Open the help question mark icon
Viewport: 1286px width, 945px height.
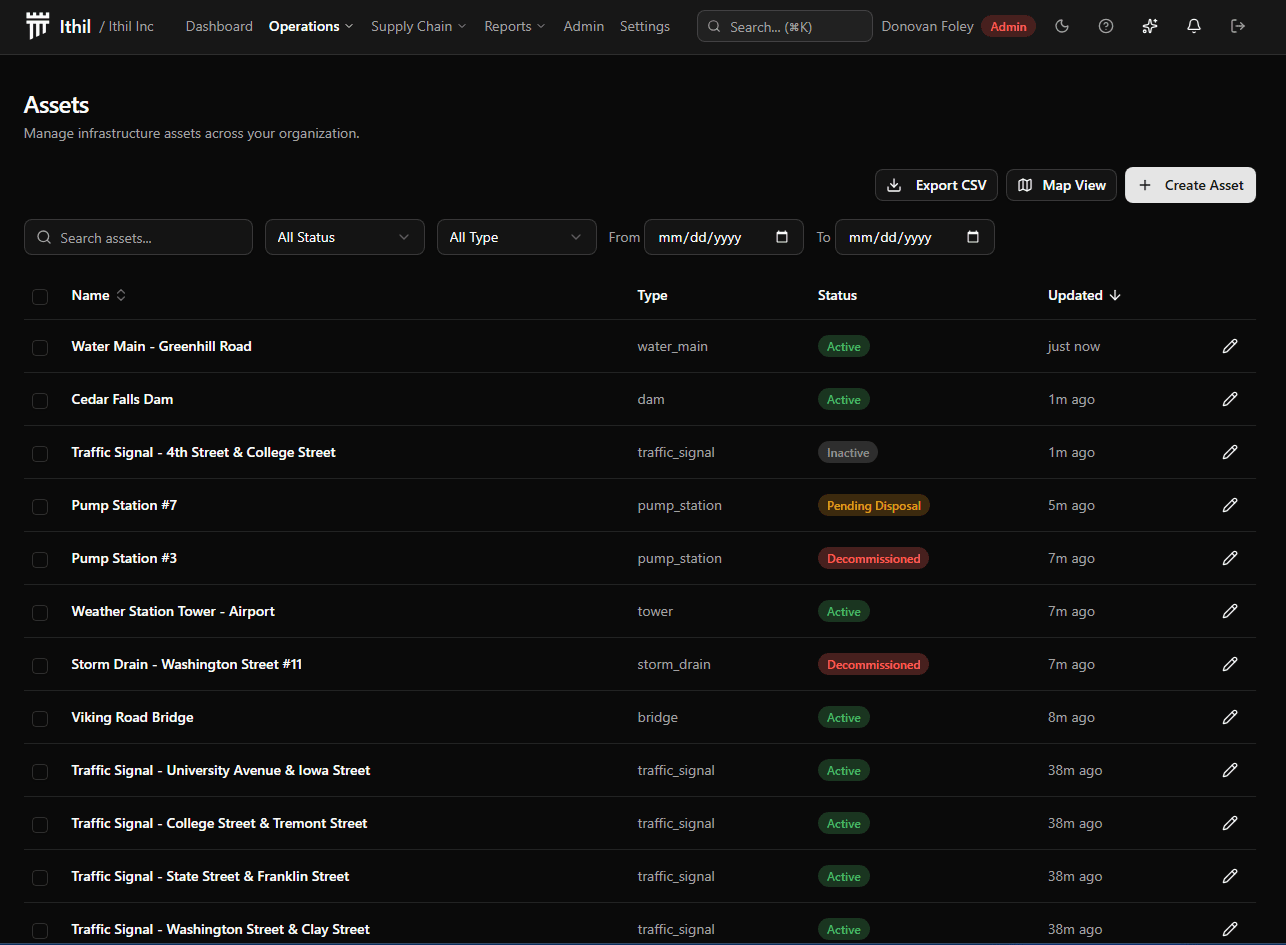(1106, 26)
